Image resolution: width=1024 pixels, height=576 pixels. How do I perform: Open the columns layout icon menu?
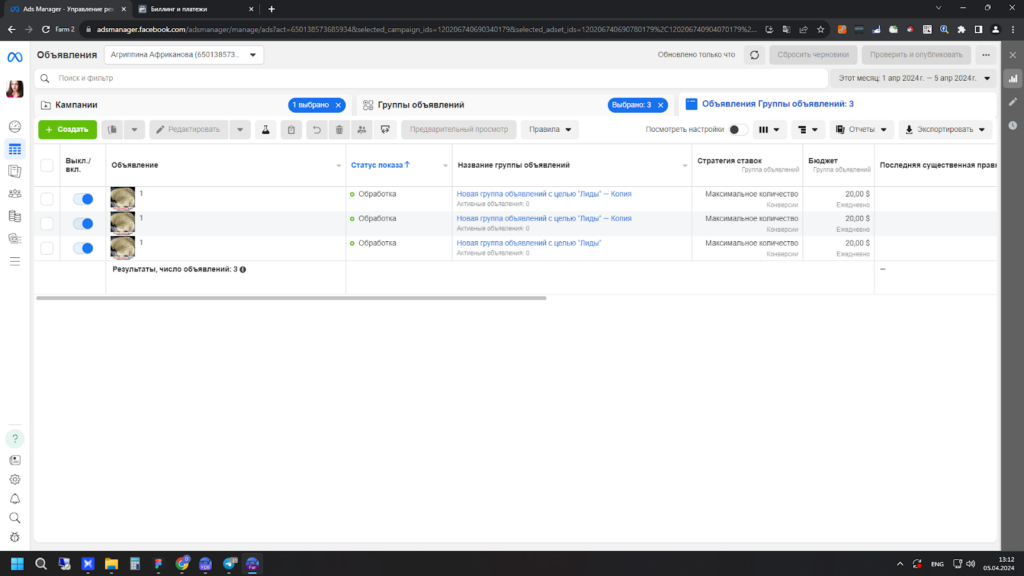769,129
